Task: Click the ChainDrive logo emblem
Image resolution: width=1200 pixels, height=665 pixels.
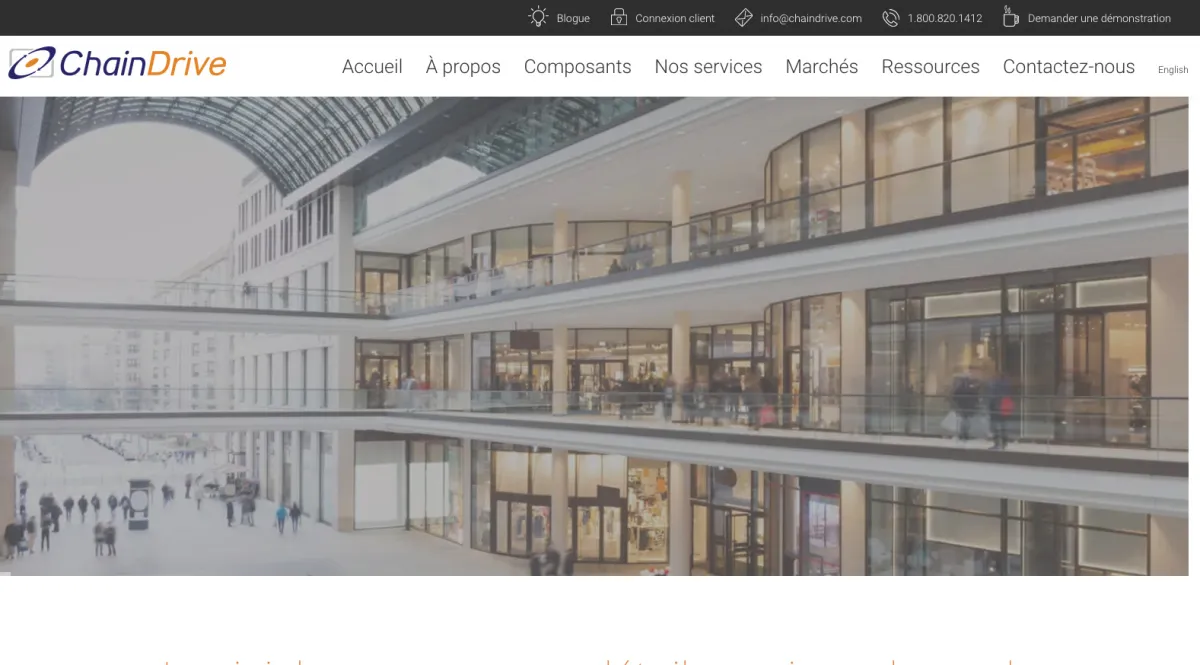Action: point(32,63)
